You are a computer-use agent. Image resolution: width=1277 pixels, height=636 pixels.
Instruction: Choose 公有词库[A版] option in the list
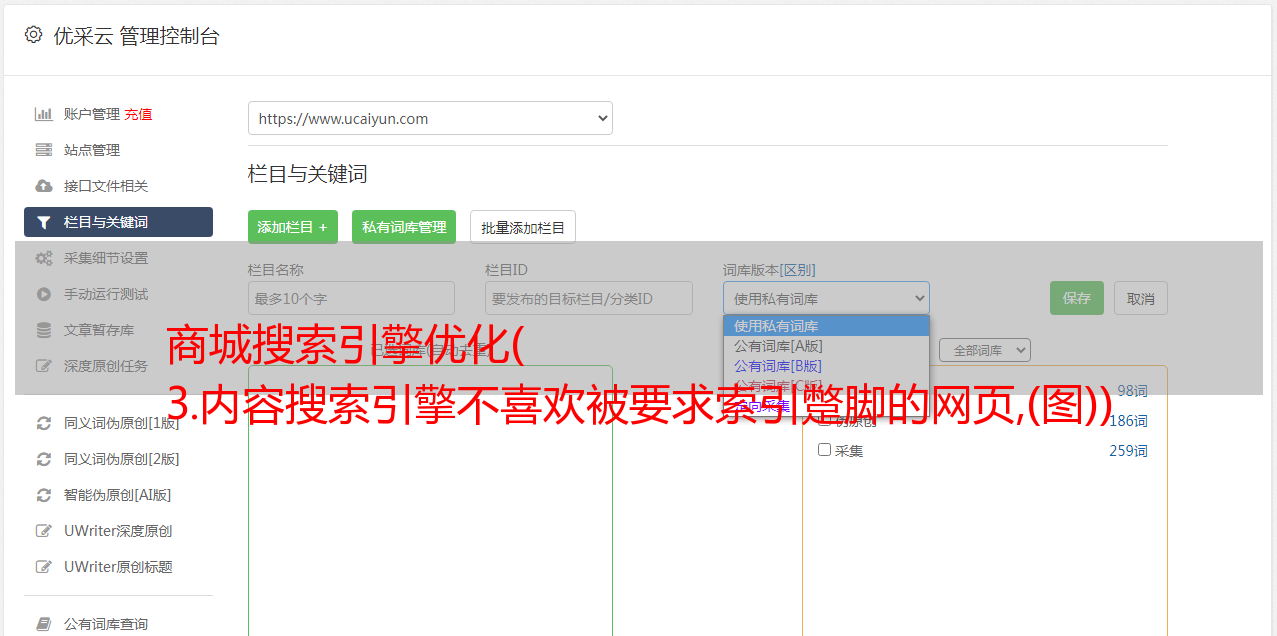(826, 346)
